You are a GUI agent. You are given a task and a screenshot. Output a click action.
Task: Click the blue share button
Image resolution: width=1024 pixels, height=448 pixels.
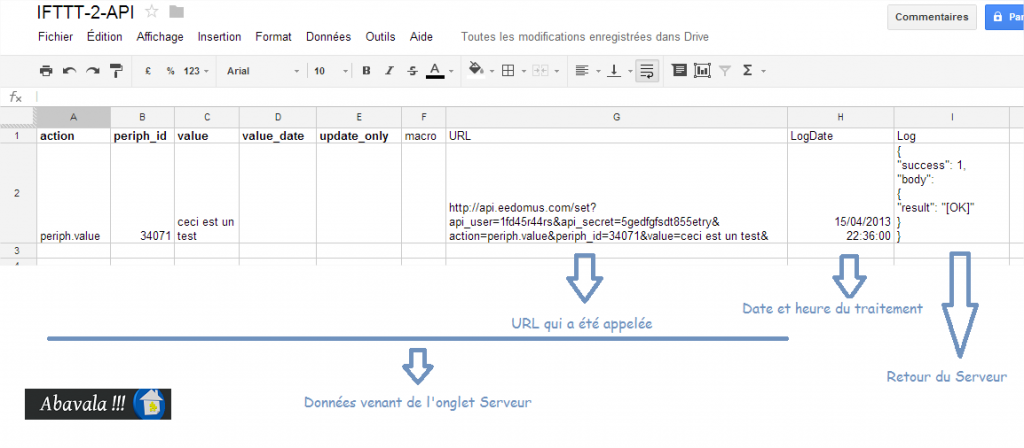click(1004, 17)
